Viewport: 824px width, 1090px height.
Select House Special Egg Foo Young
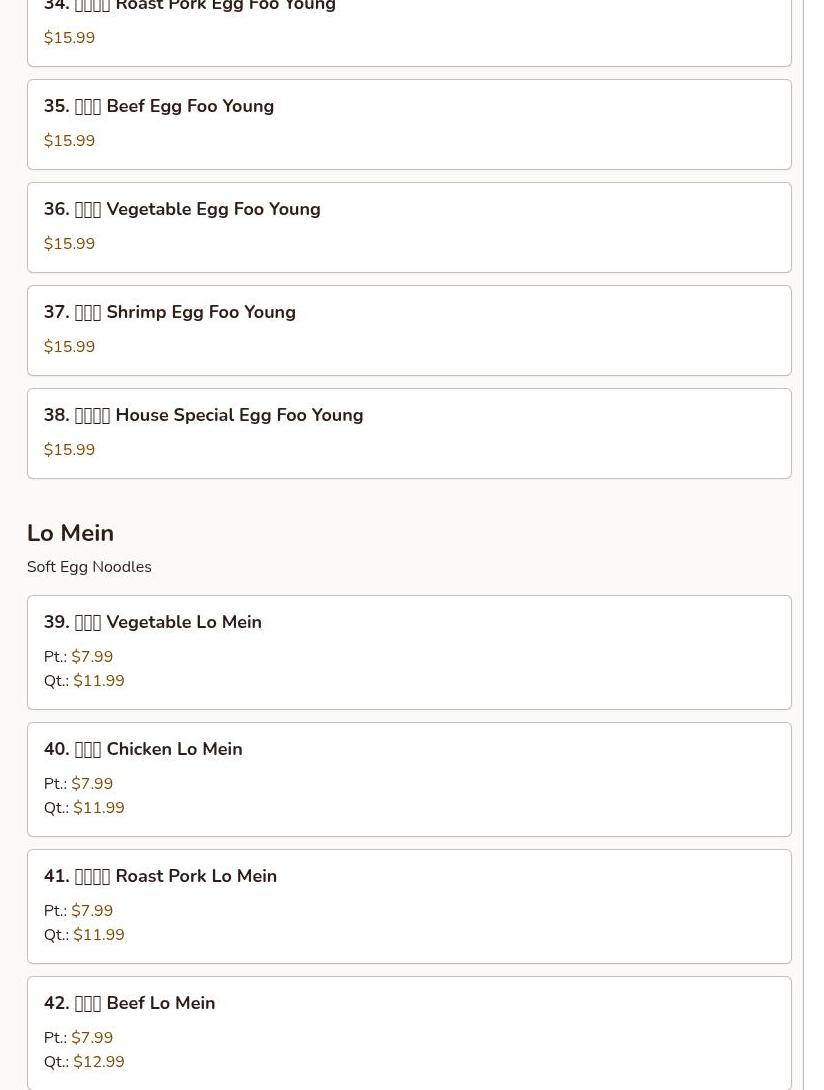click(x=409, y=433)
